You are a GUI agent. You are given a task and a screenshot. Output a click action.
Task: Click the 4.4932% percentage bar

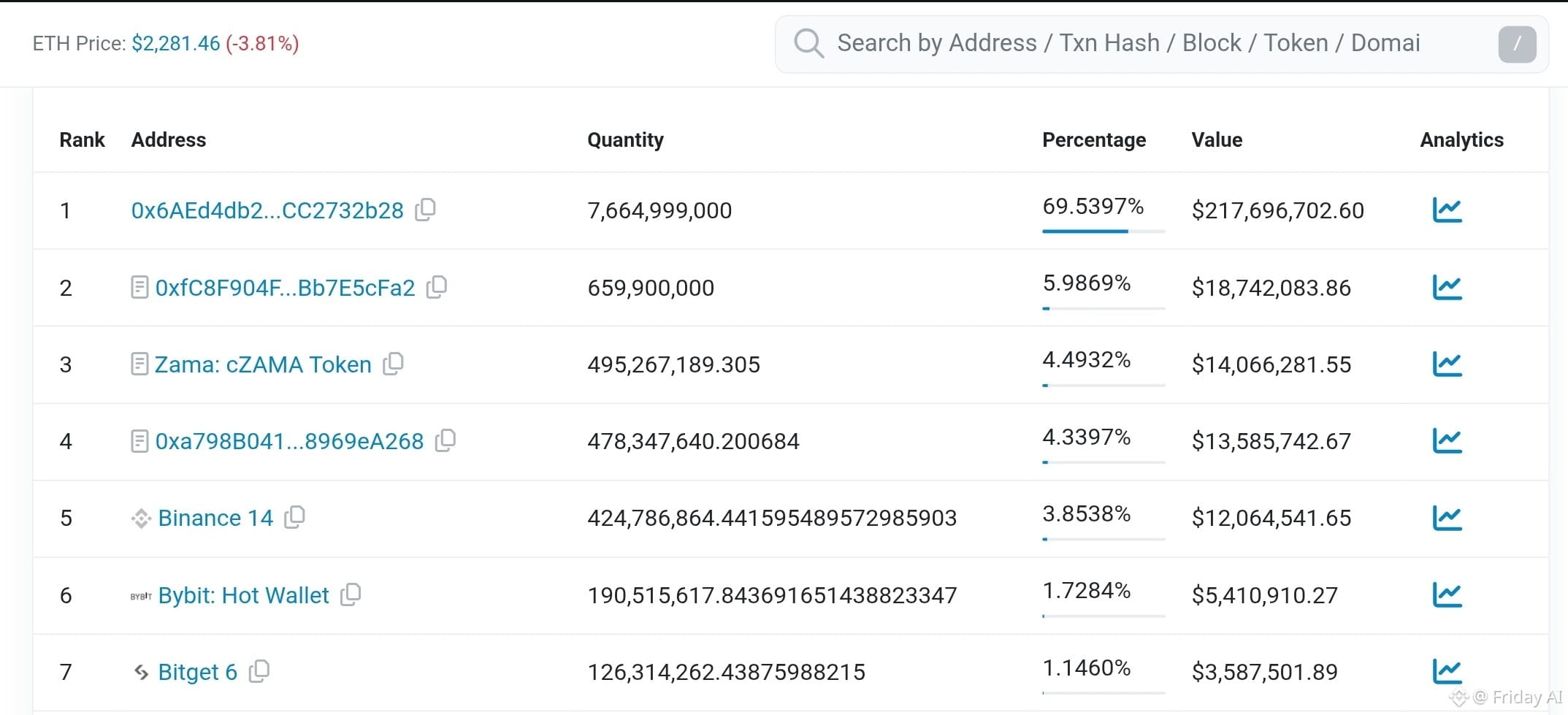click(x=1104, y=385)
